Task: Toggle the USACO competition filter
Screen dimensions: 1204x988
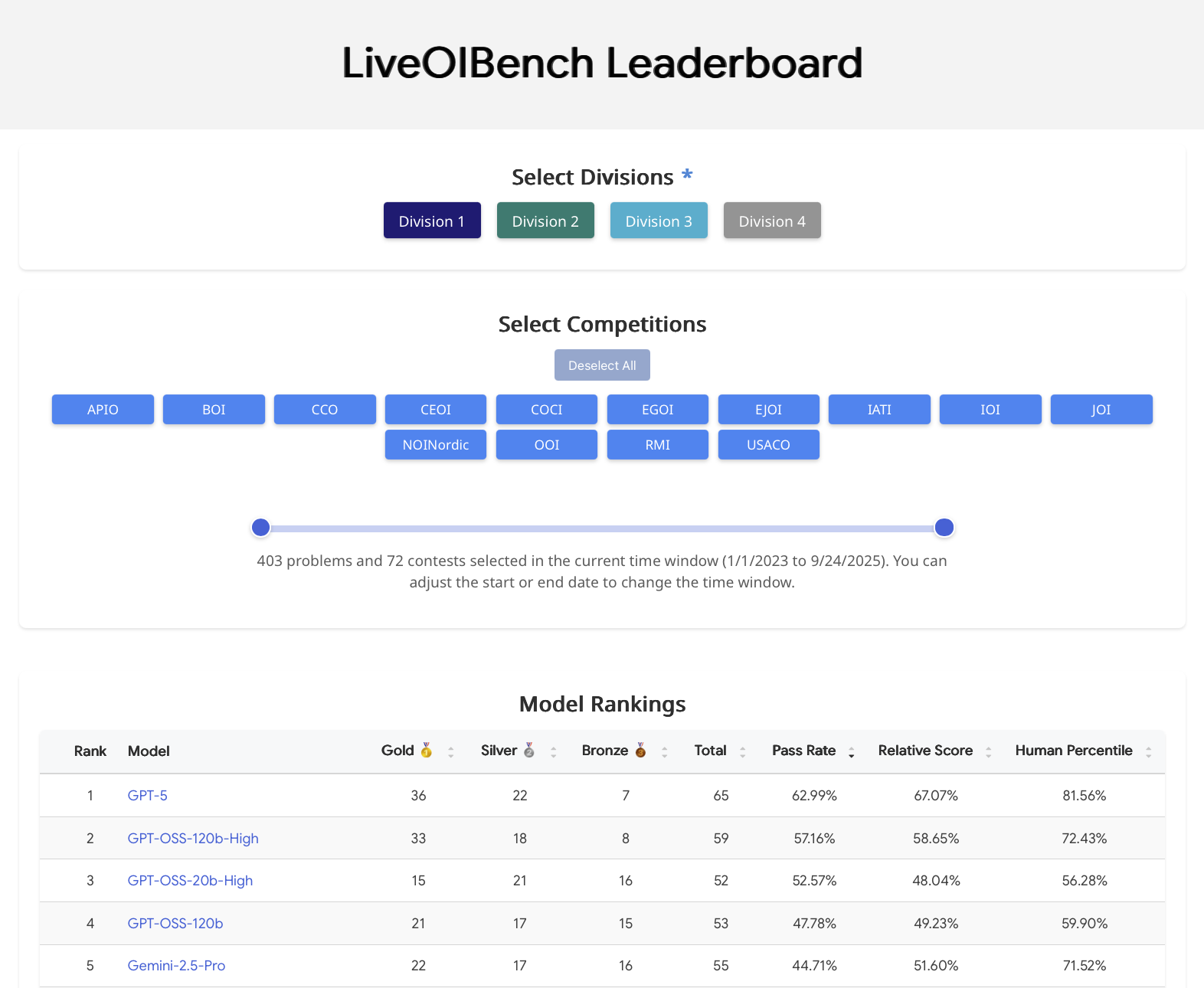Action: tap(769, 444)
